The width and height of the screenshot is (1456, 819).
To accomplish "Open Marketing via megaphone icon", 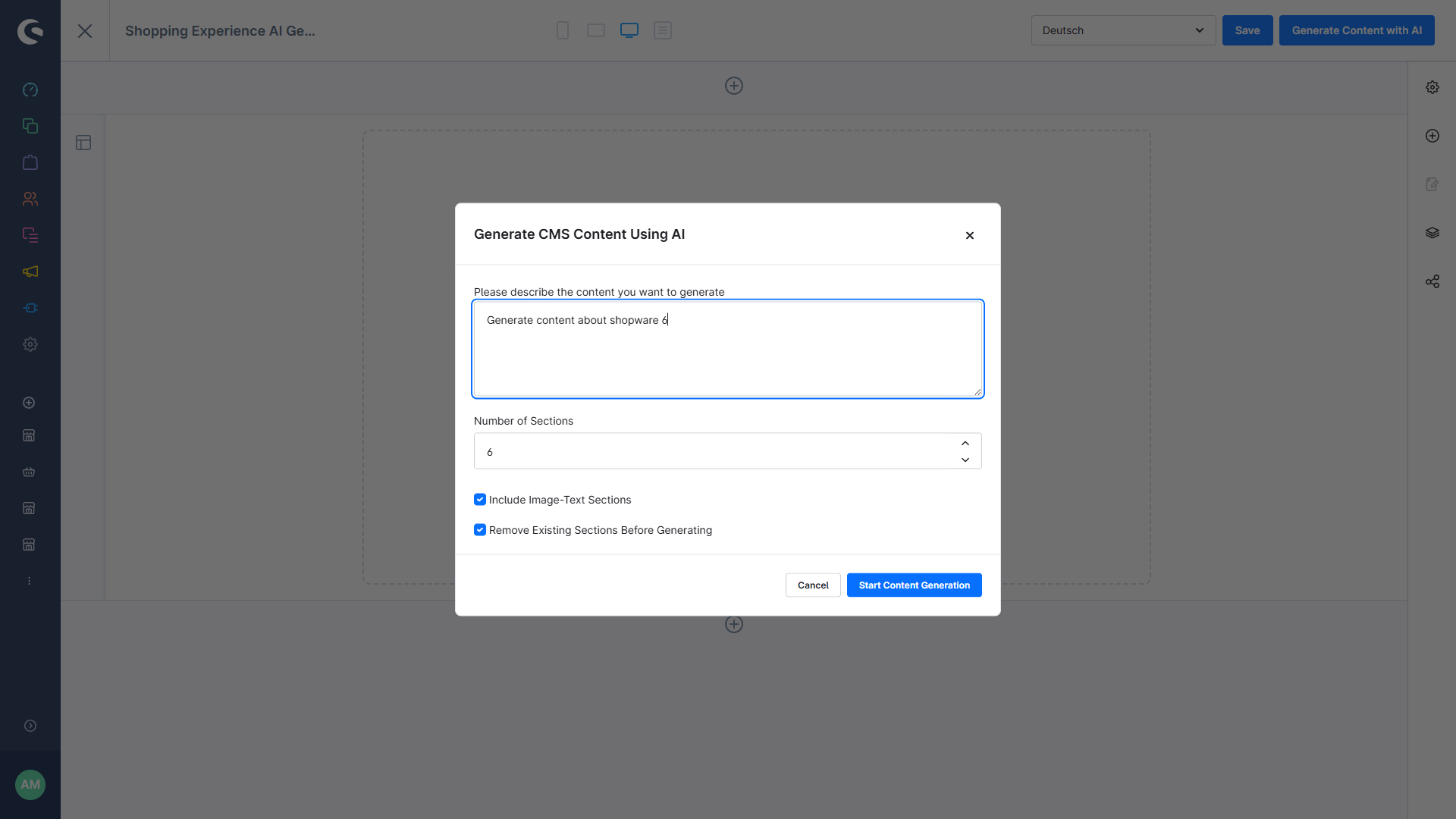I will [x=30, y=272].
